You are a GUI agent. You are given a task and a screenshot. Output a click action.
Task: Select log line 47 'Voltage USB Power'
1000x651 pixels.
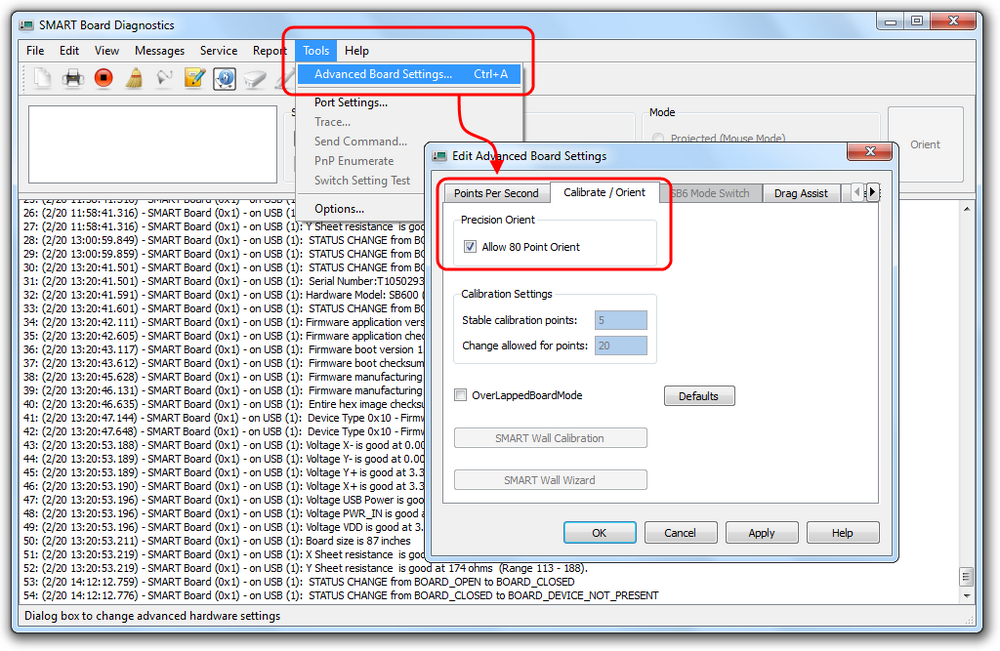coord(223,500)
